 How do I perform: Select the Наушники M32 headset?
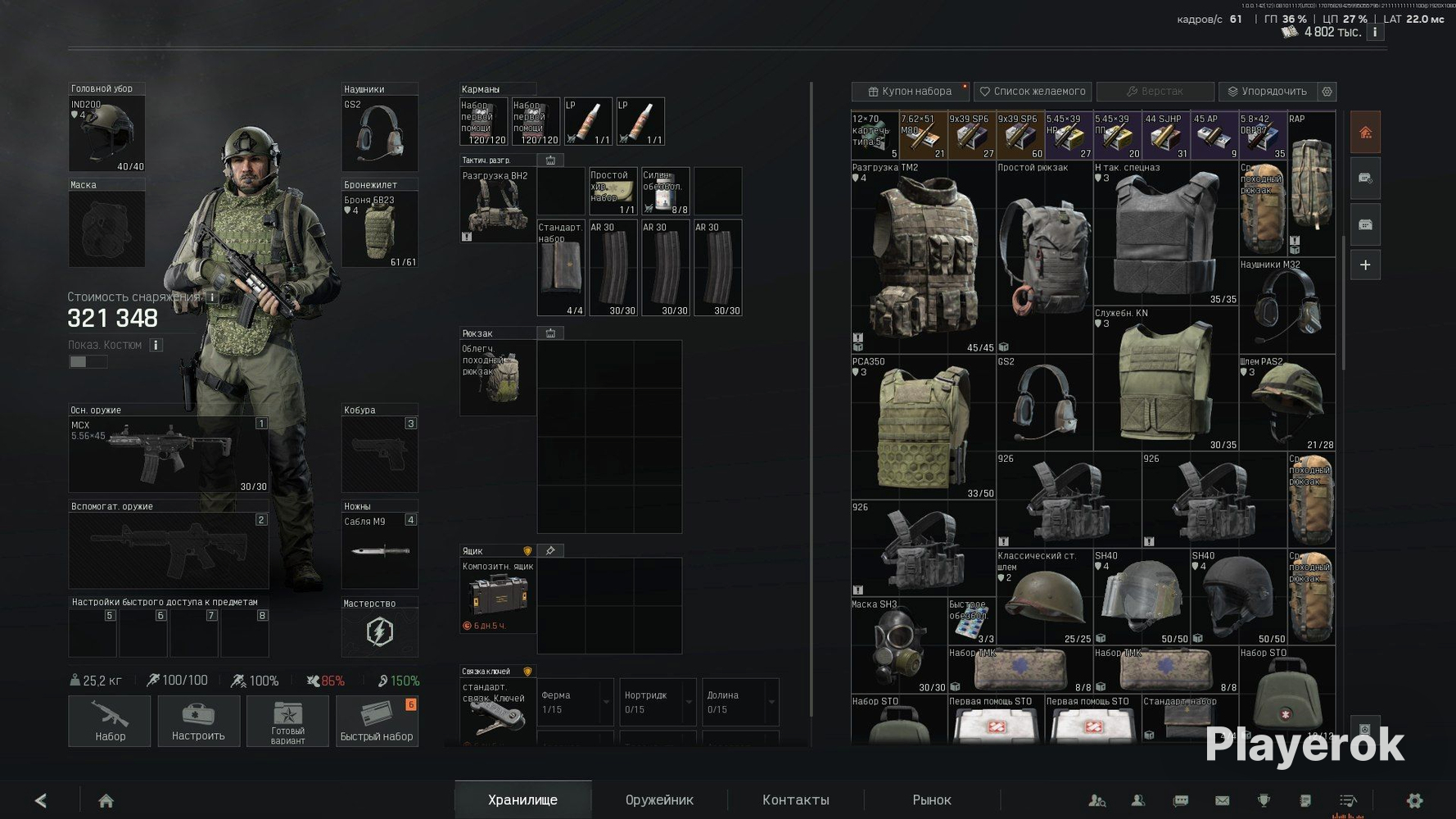[1287, 305]
